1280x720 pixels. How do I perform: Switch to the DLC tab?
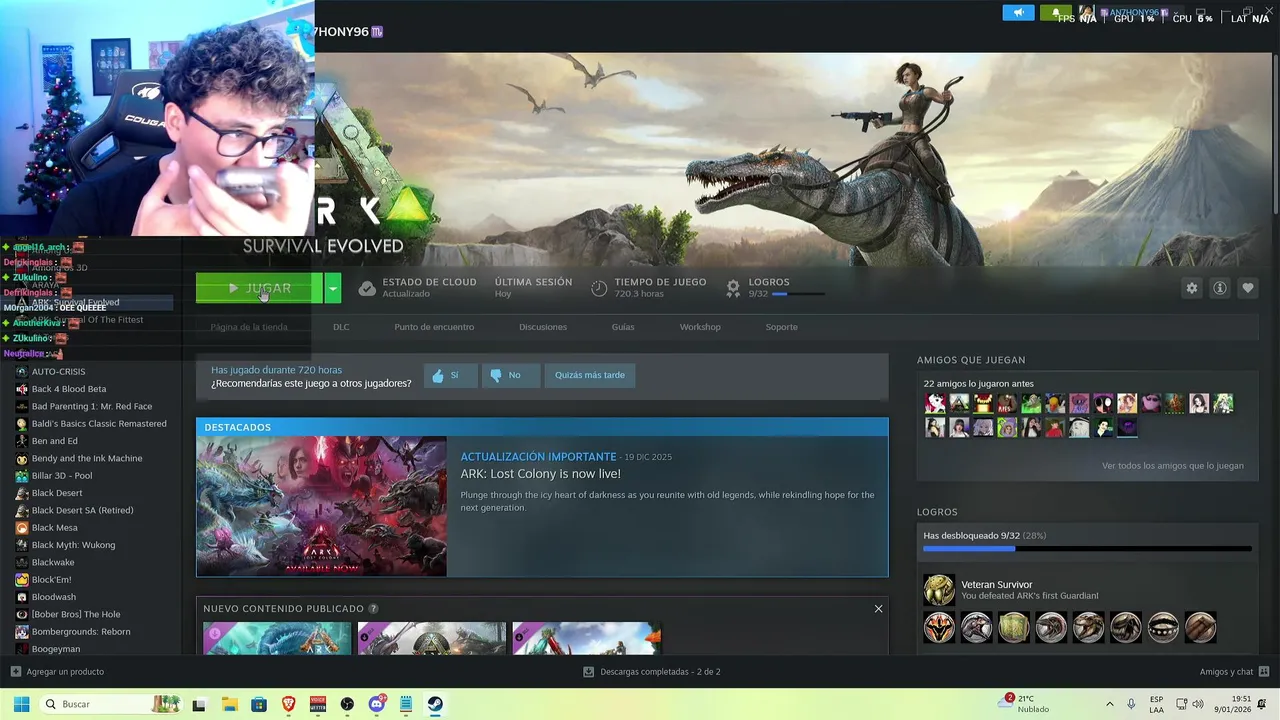pos(341,327)
